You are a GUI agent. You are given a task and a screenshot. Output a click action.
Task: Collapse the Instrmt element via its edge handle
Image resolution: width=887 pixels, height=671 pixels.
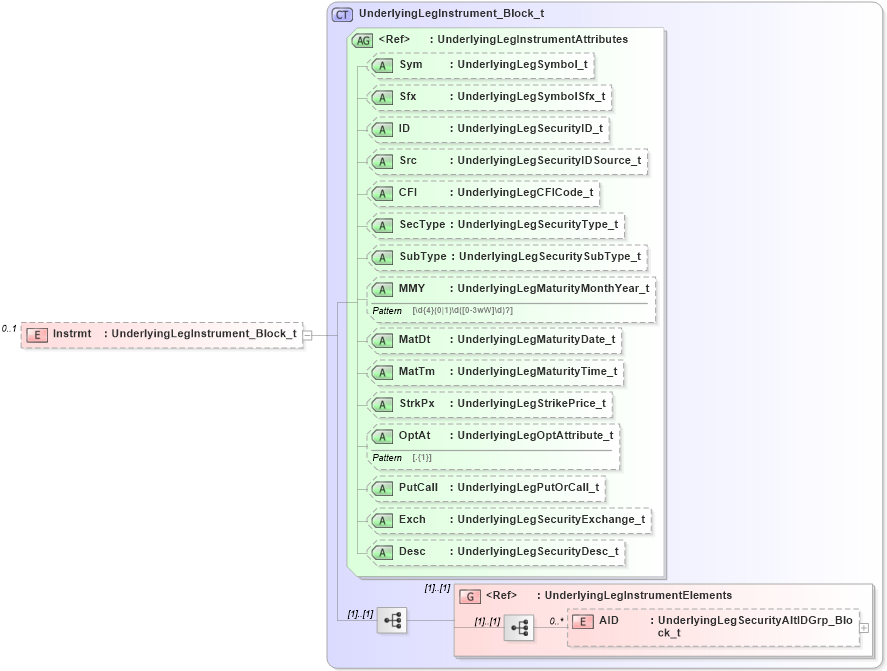pos(306,333)
